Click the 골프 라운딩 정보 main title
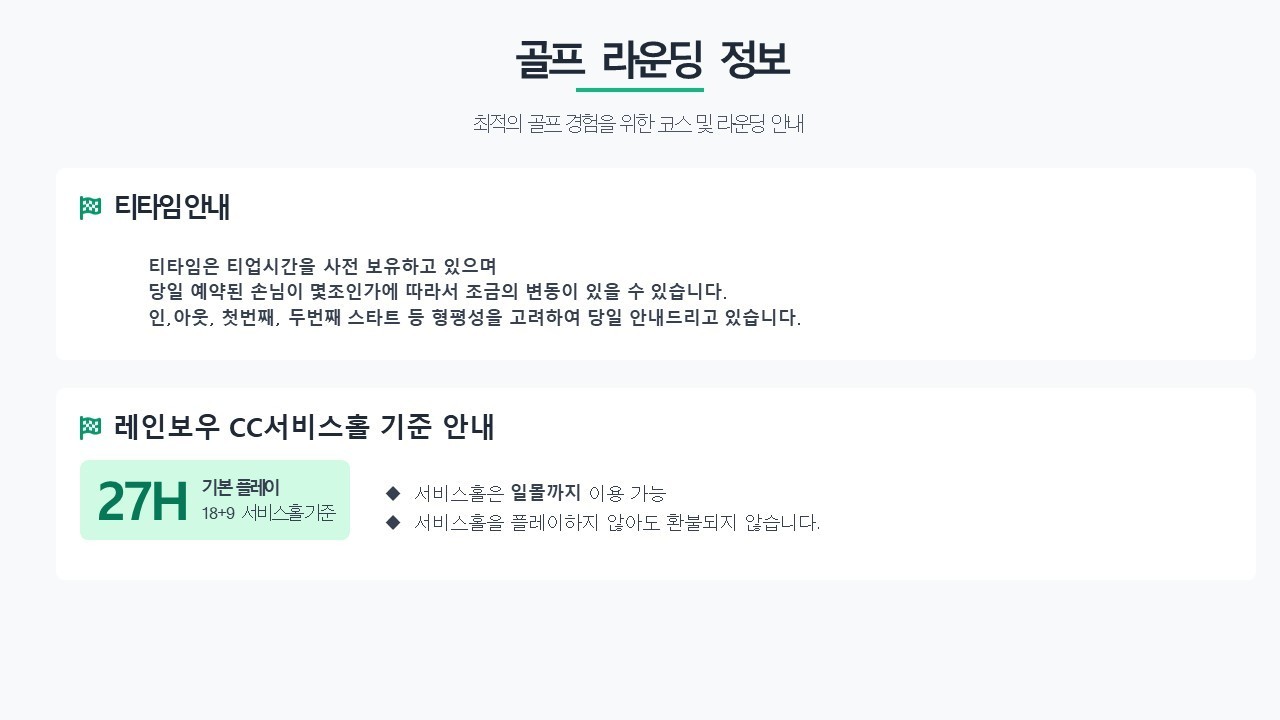This screenshot has height=720, width=1280. (x=652, y=60)
